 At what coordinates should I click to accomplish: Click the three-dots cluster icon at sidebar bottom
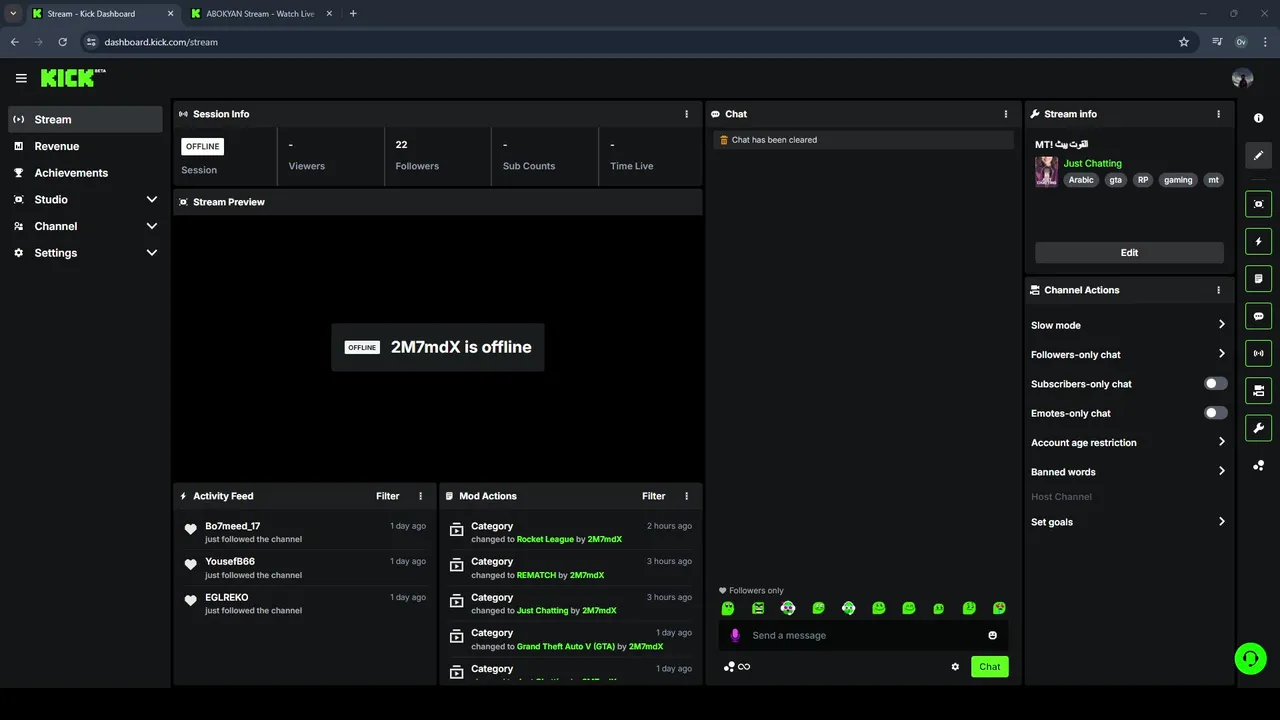(1258, 465)
